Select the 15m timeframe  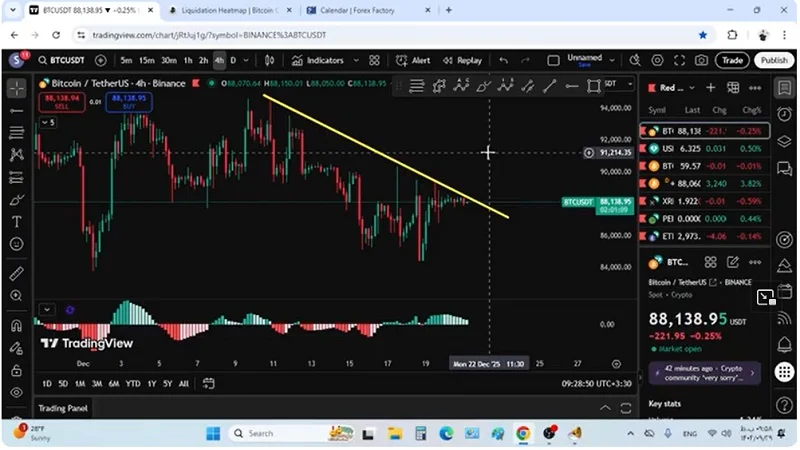click(147, 60)
